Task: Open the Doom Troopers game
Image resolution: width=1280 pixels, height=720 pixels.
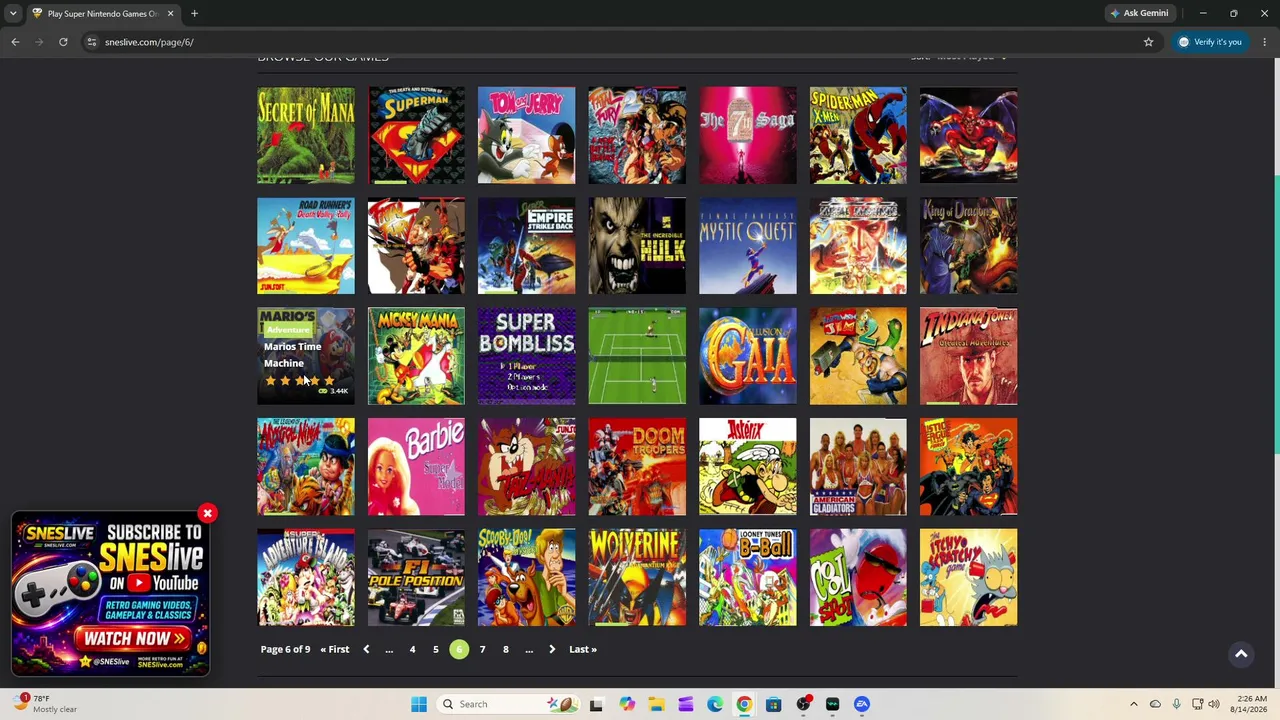Action: coord(637,467)
